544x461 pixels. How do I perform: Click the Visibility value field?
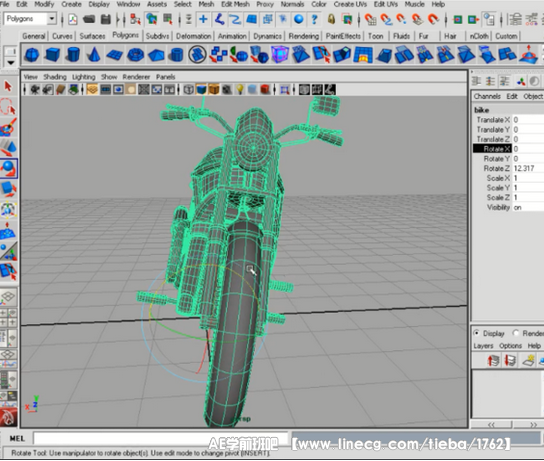coord(528,207)
